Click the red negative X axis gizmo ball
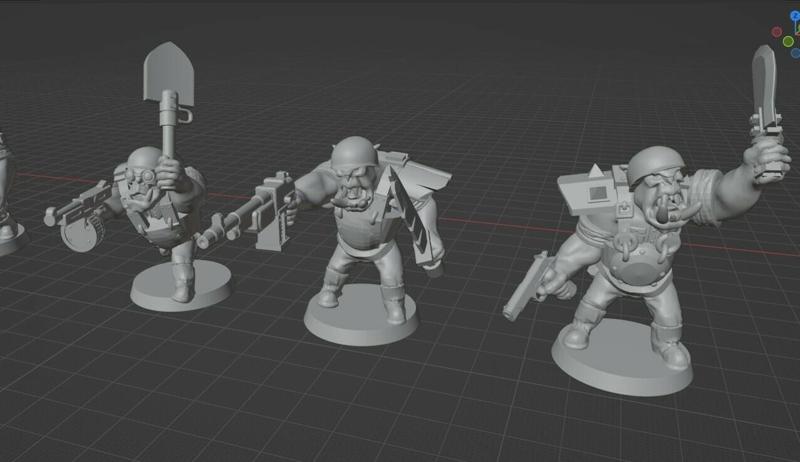This screenshot has height=462, width=800. tap(777, 32)
